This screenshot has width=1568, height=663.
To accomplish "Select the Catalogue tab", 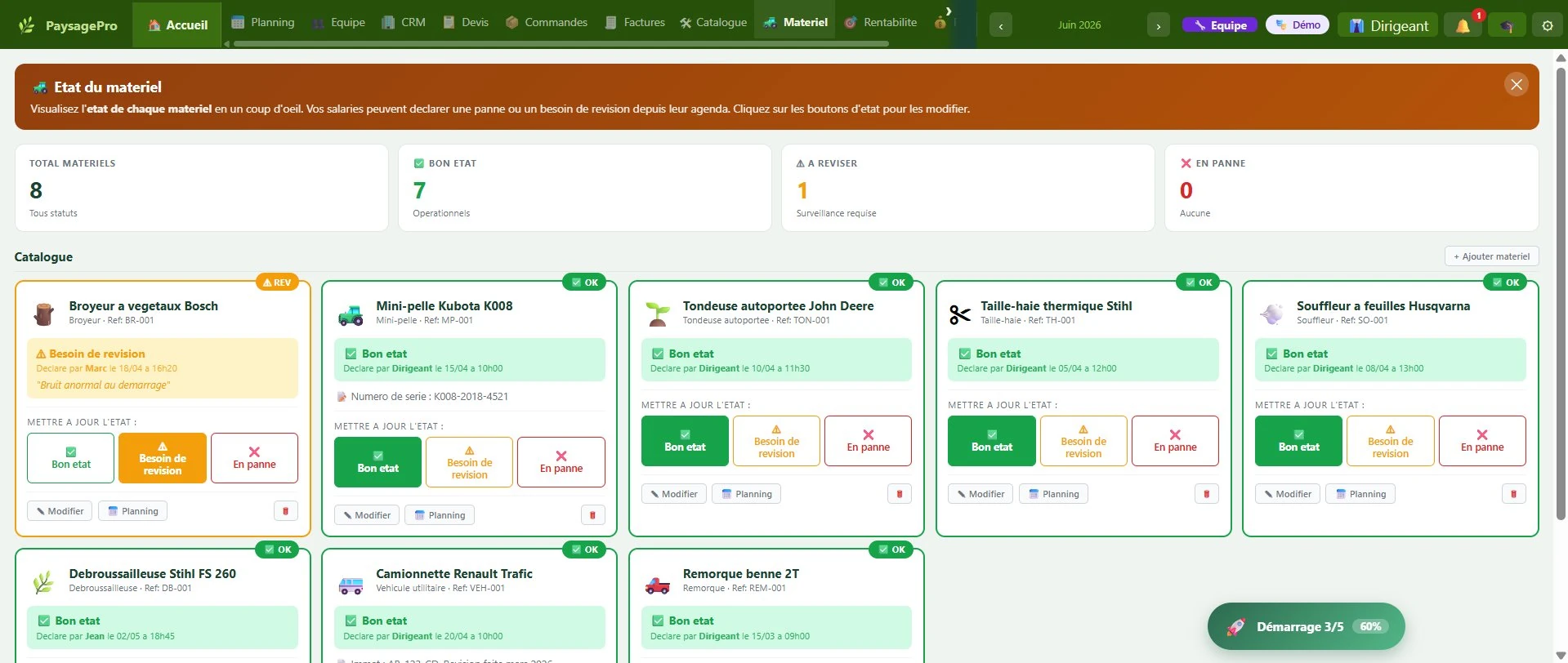I will tap(713, 22).
